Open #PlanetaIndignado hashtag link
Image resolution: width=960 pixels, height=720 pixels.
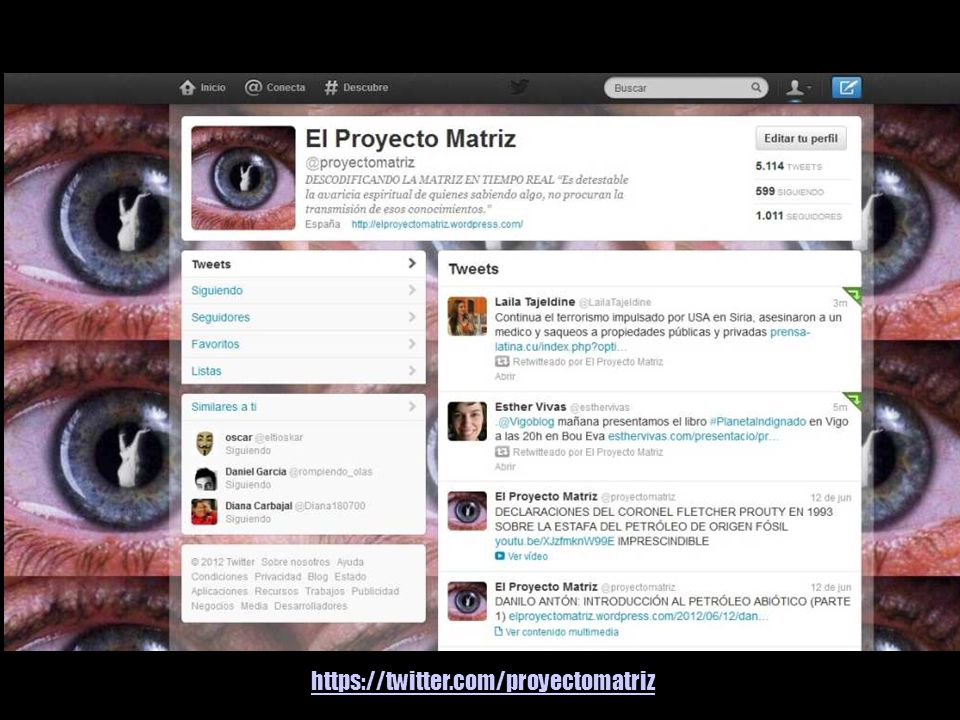coord(757,422)
